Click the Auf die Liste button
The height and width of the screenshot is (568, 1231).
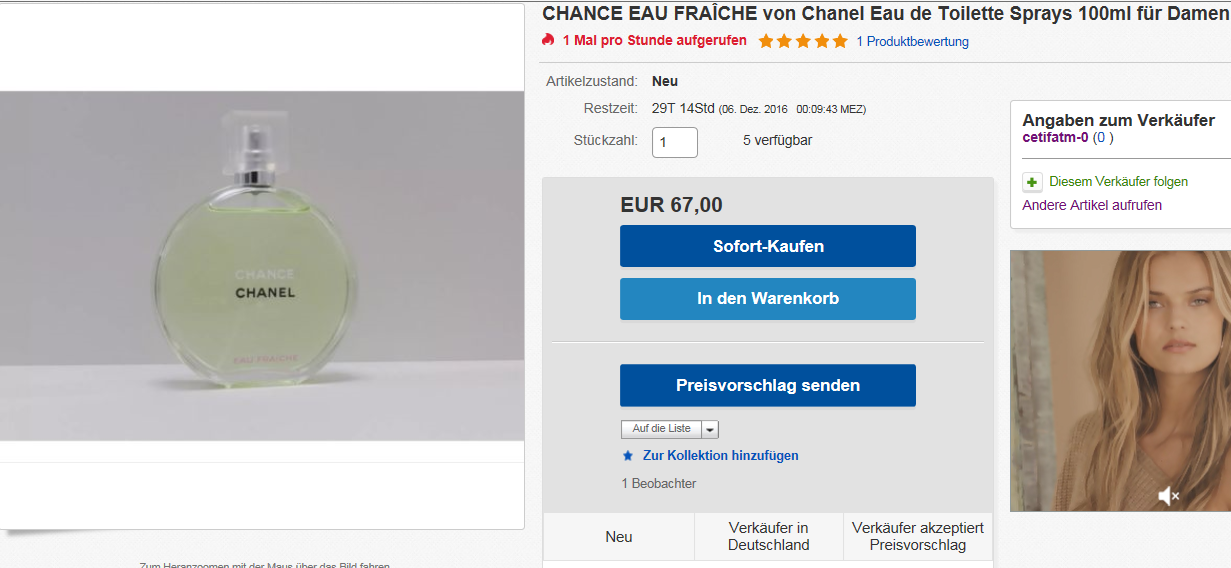coord(661,429)
